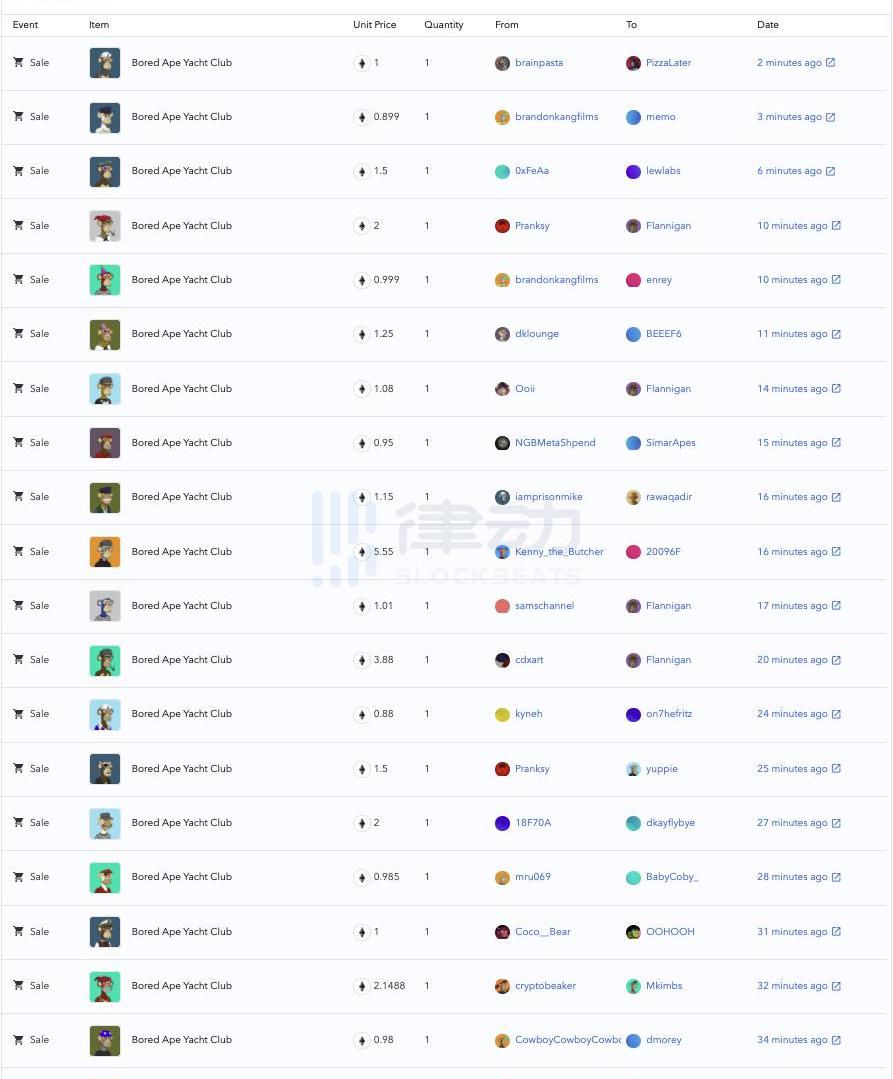Image resolution: width=893 pixels, height=1079 pixels.
Task: Visit NGBMetaShpend's profile
Action: point(555,443)
